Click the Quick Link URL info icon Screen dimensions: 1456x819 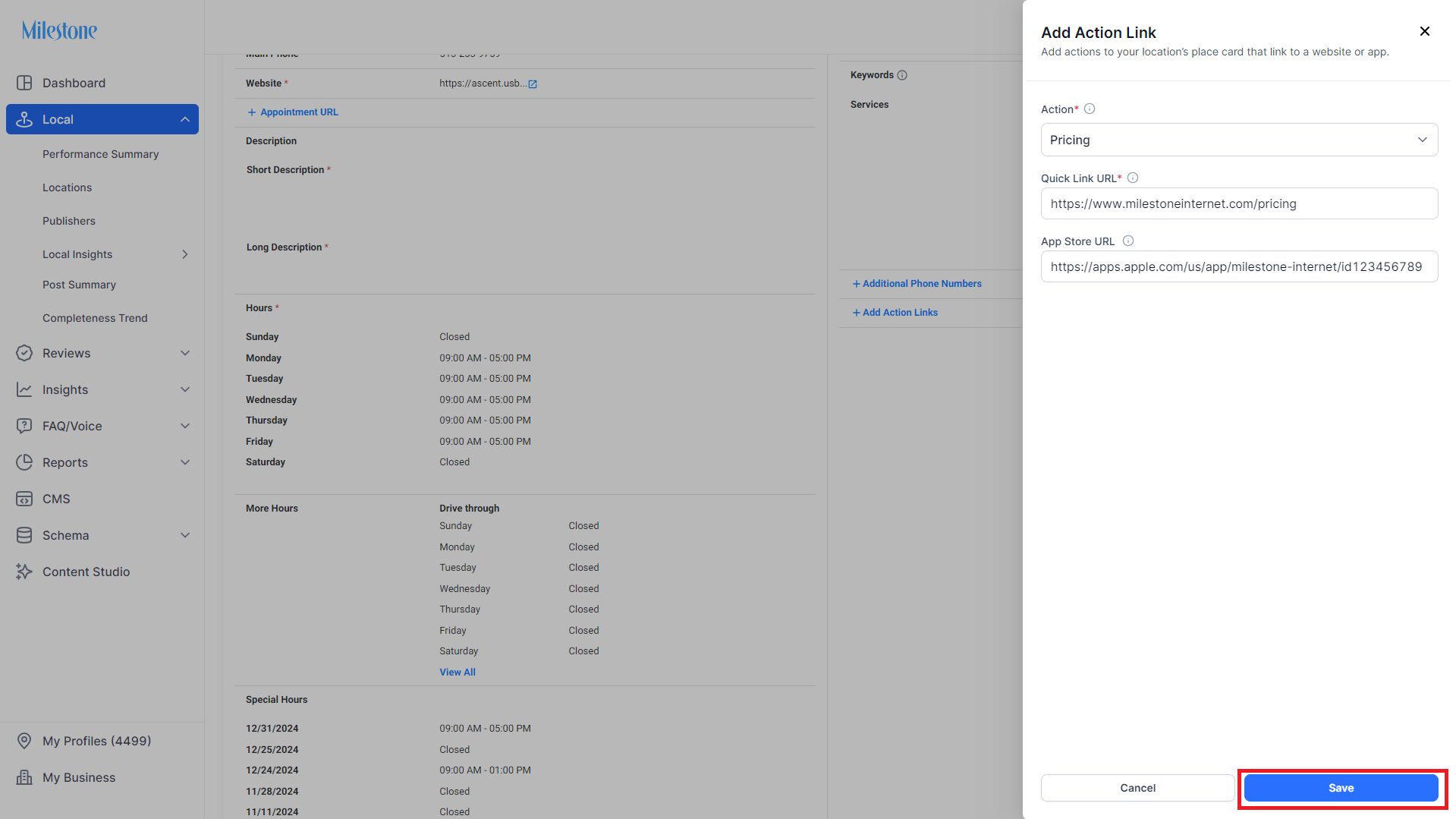(x=1133, y=178)
